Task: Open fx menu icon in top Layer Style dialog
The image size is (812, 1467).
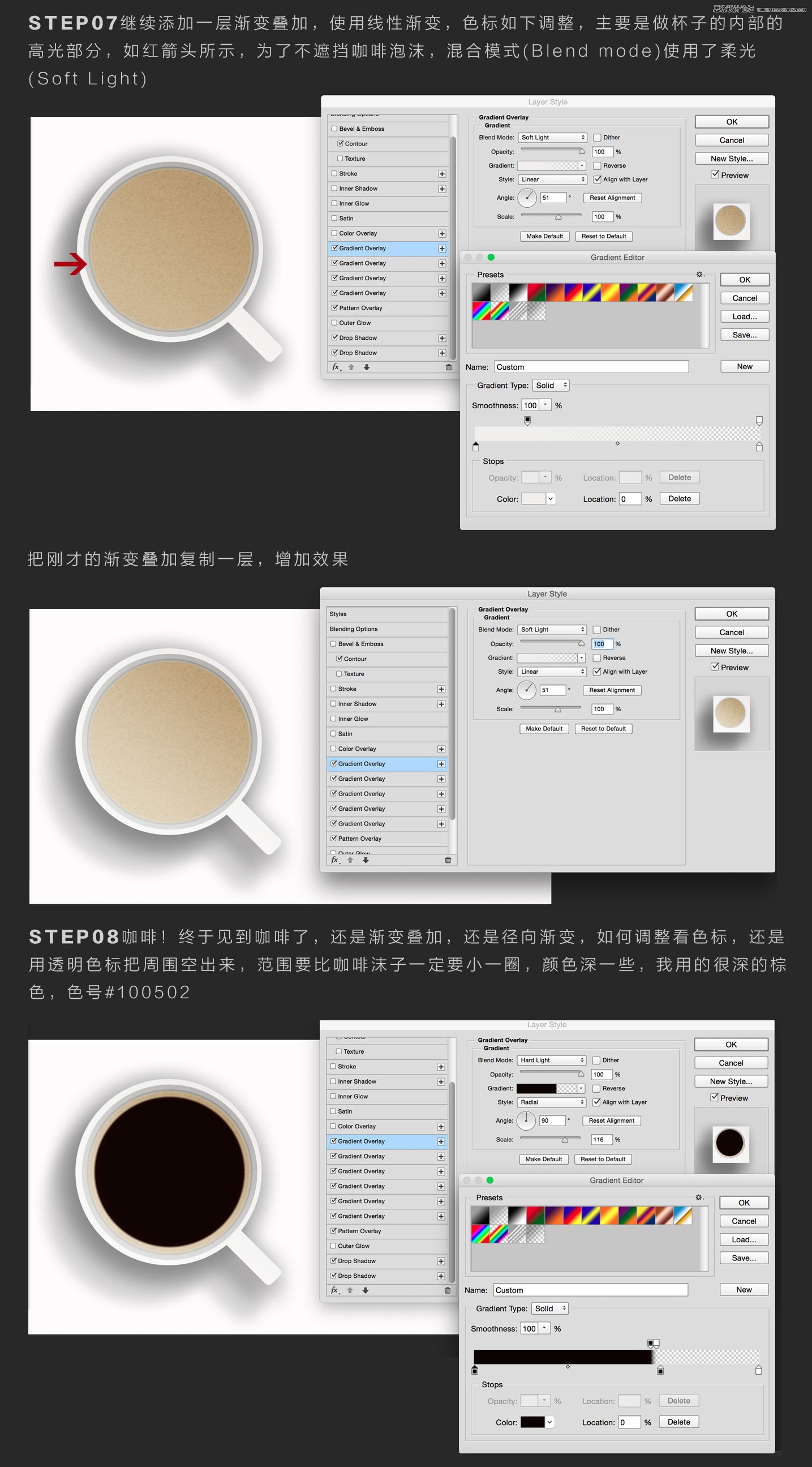Action: (x=336, y=367)
